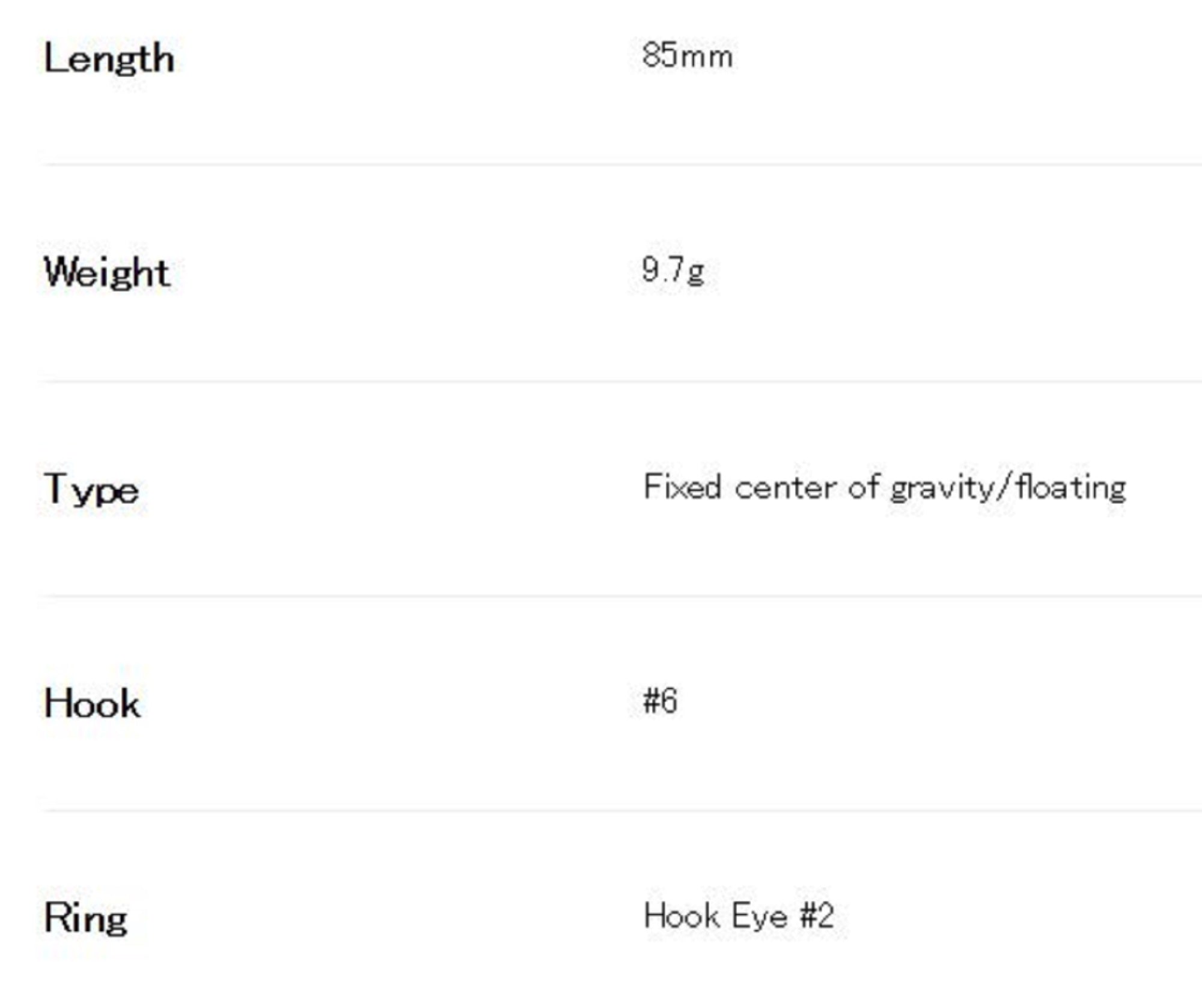Screen dimensions: 1202x1008
Task: Click the word "of" in Type value
Action: coord(864,487)
